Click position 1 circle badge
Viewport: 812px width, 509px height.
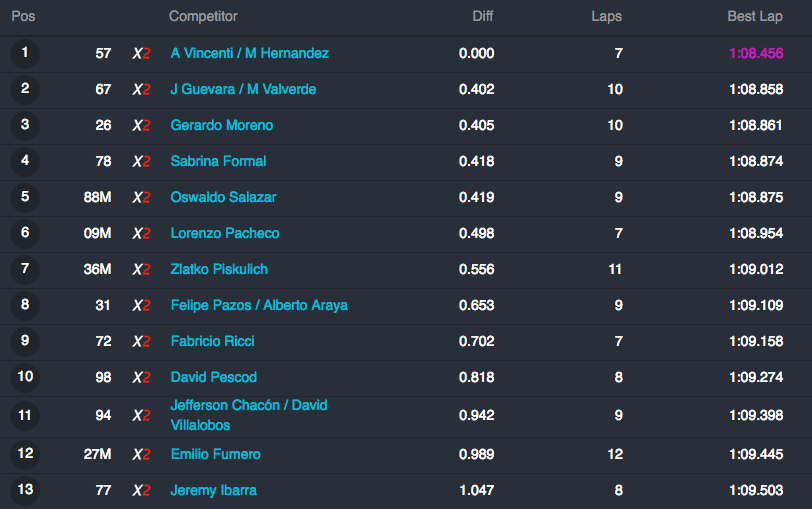pos(25,53)
